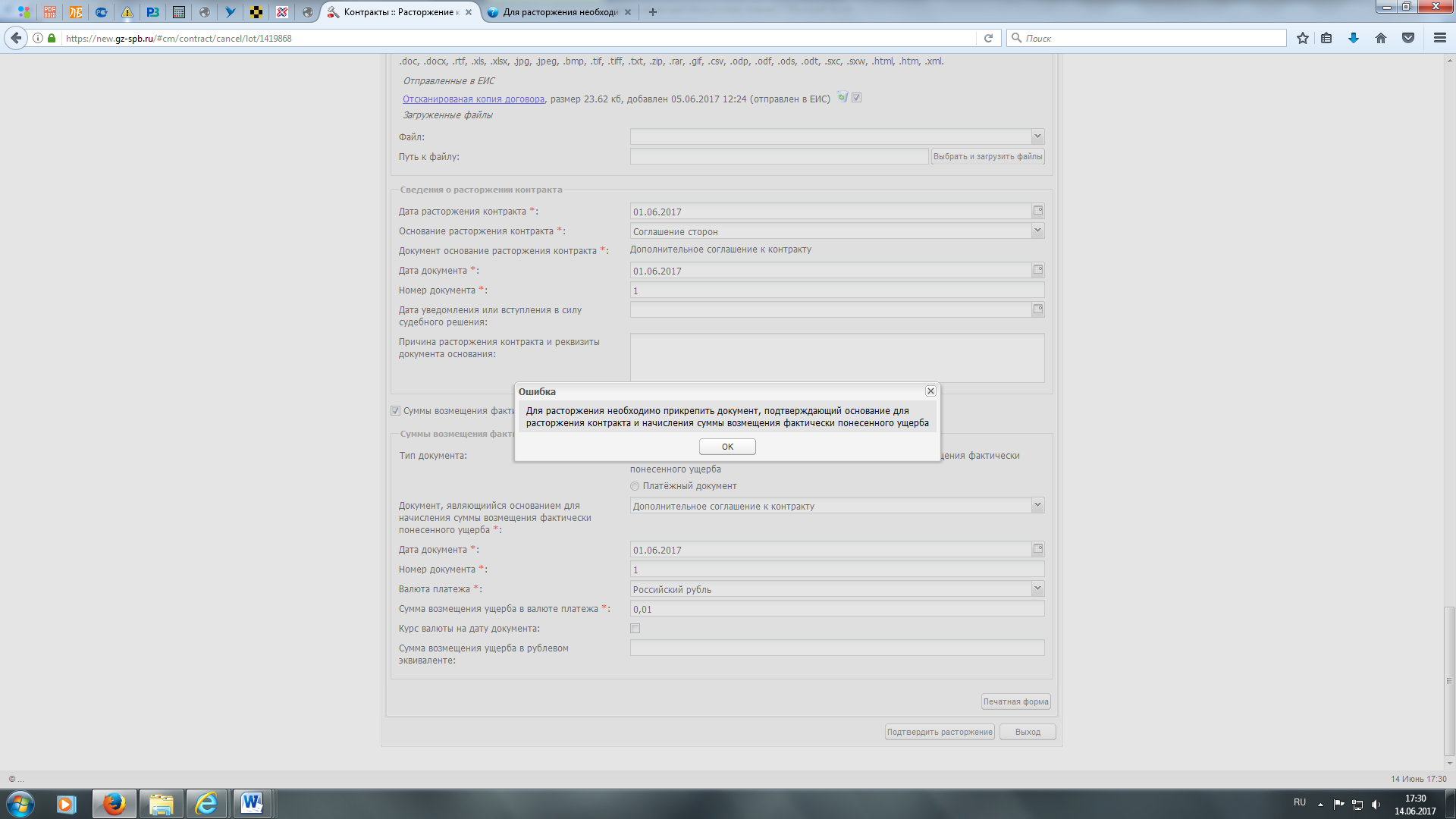The height and width of the screenshot is (819, 1456).
Task: Open a new tab with plus icon
Action: coord(653,12)
